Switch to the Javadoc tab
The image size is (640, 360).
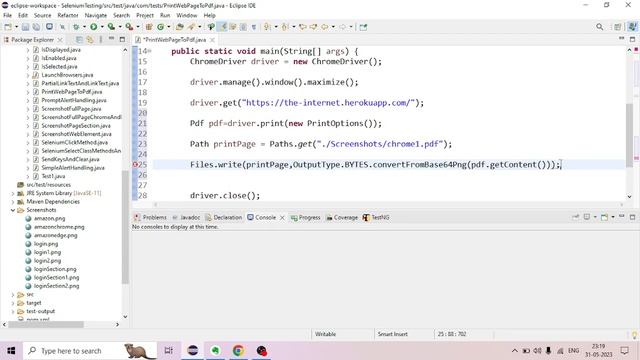point(186,218)
